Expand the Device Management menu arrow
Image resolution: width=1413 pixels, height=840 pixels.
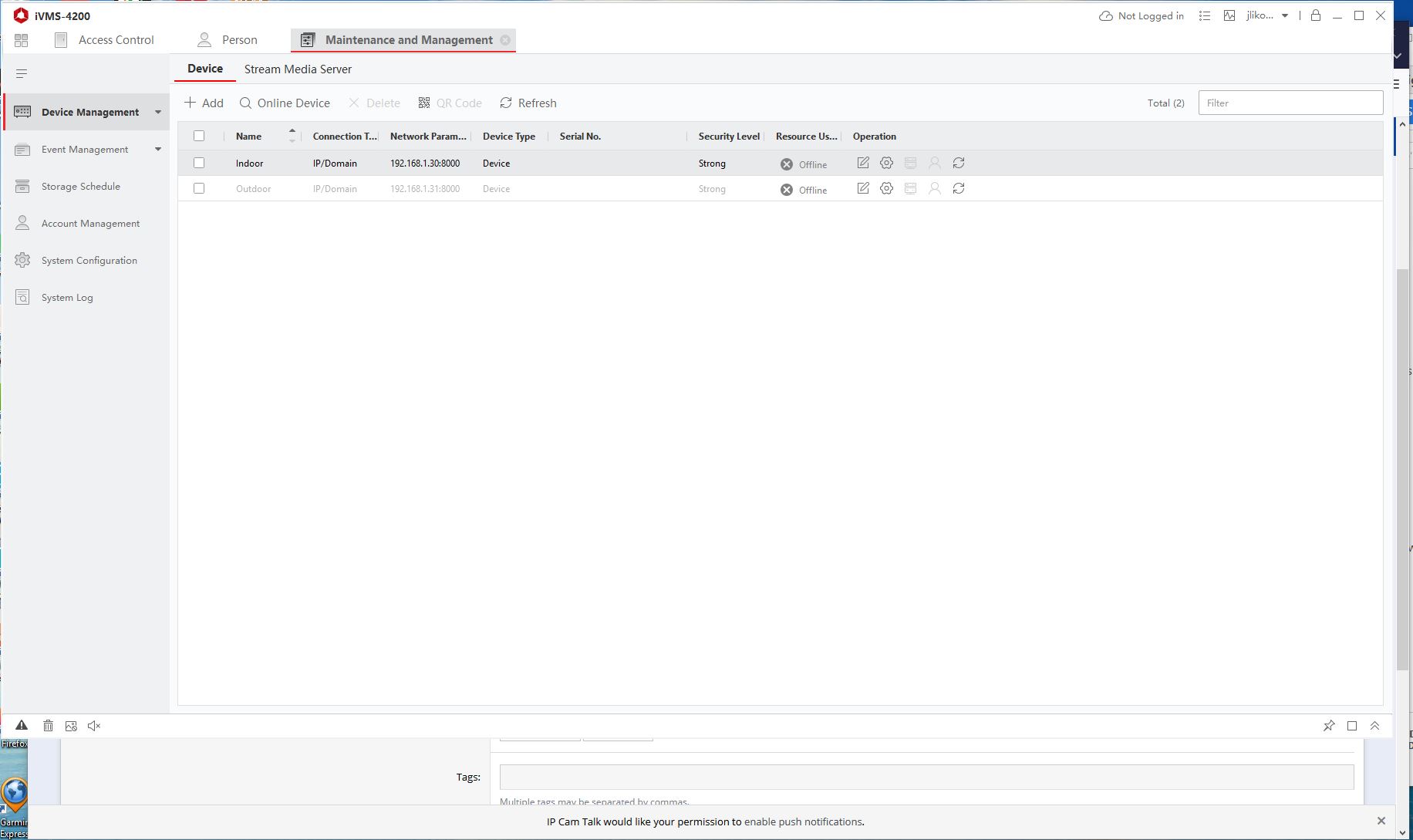coord(158,113)
